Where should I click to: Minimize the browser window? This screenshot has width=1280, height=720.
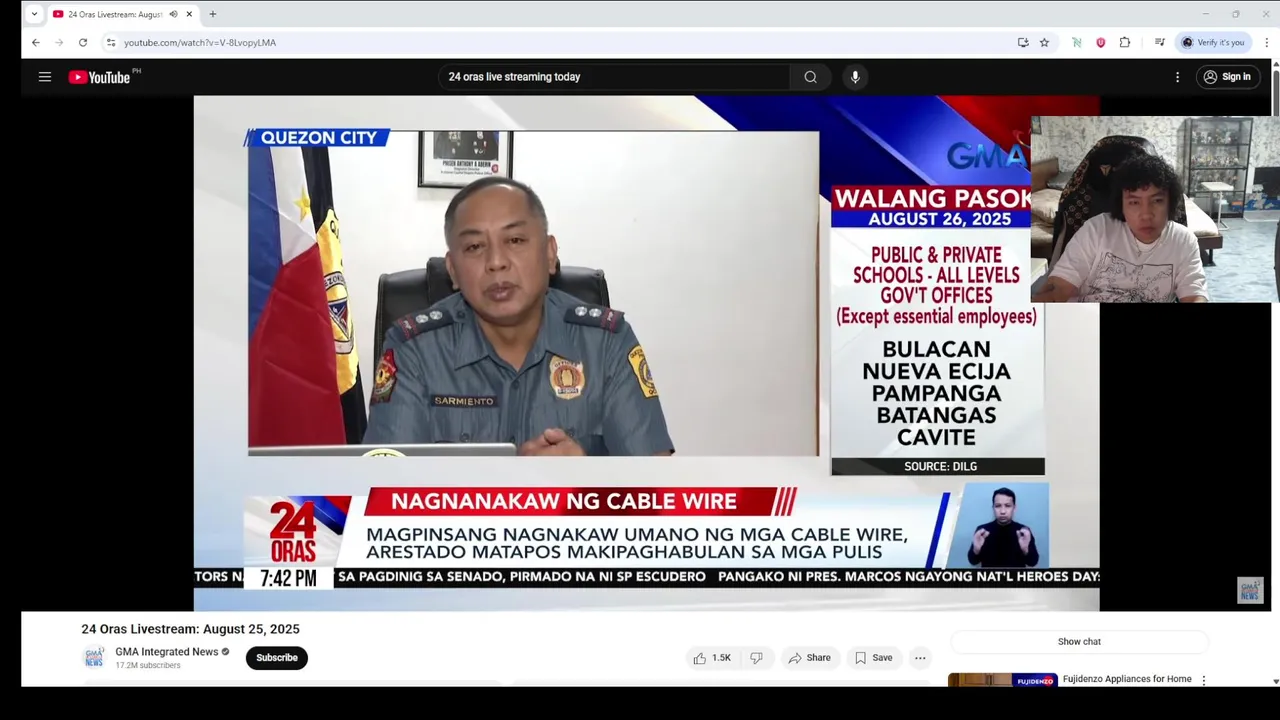tap(1205, 14)
